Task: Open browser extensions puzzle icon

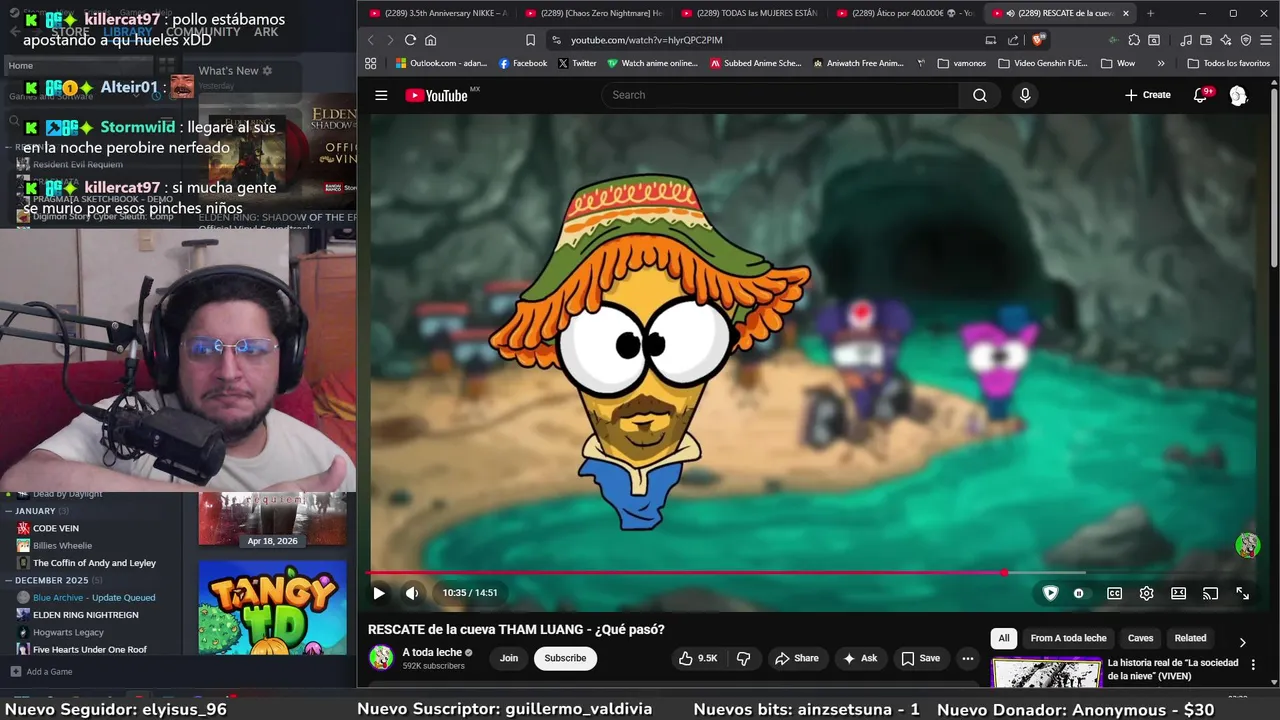Action: (1134, 40)
